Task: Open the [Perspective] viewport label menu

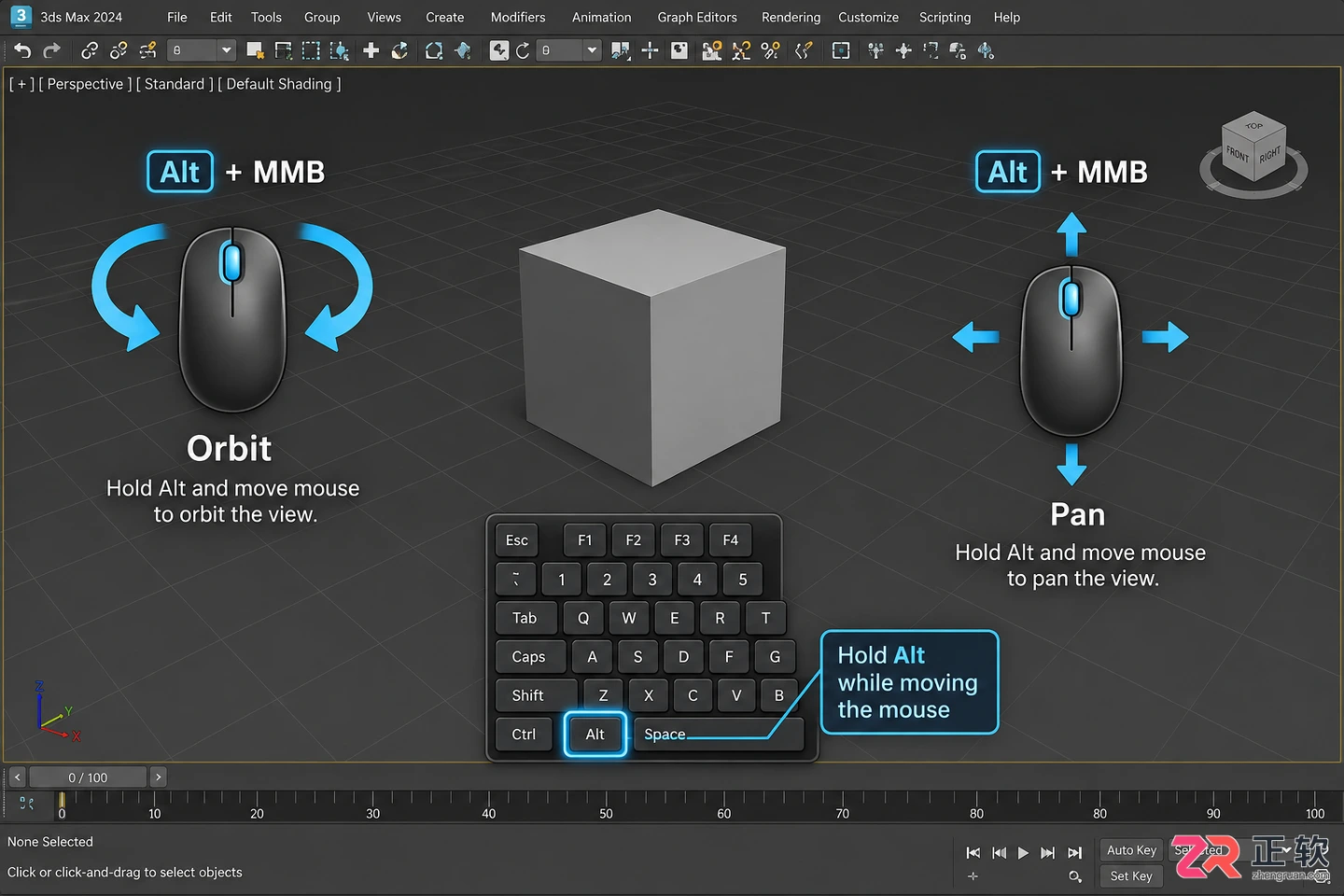Action: (x=85, y=84)
